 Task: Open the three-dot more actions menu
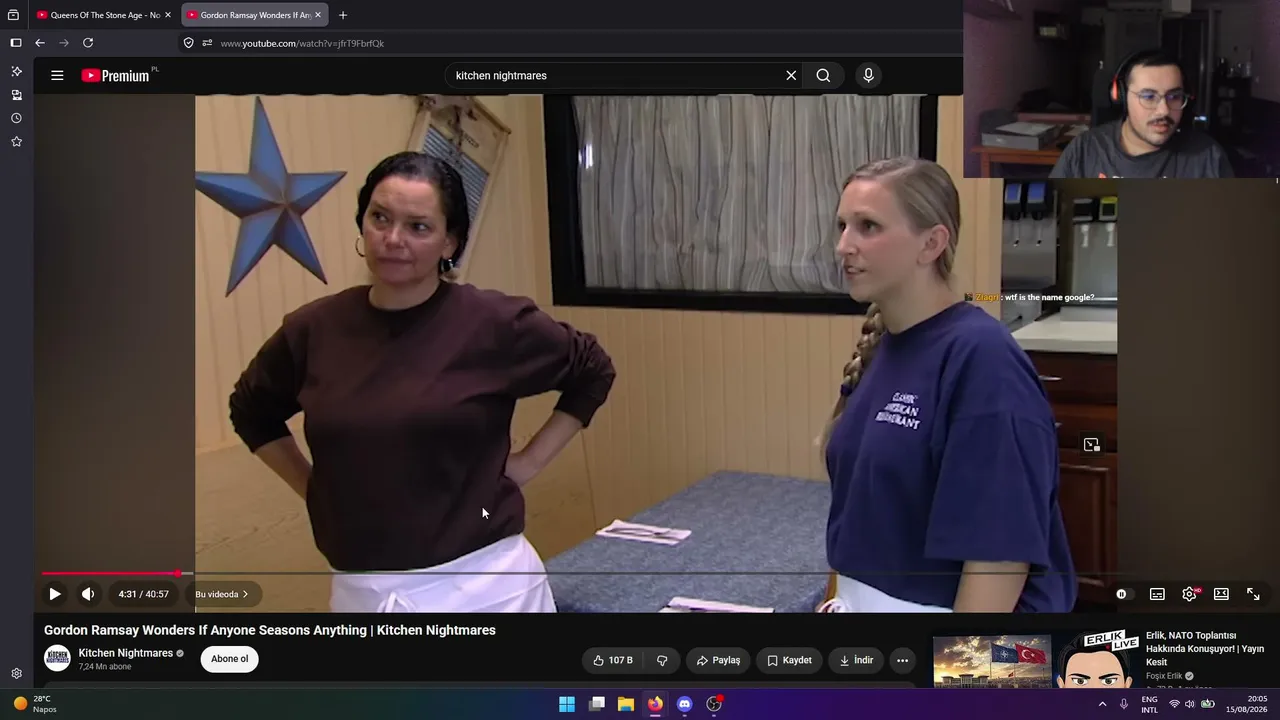[x=902, y=660]
